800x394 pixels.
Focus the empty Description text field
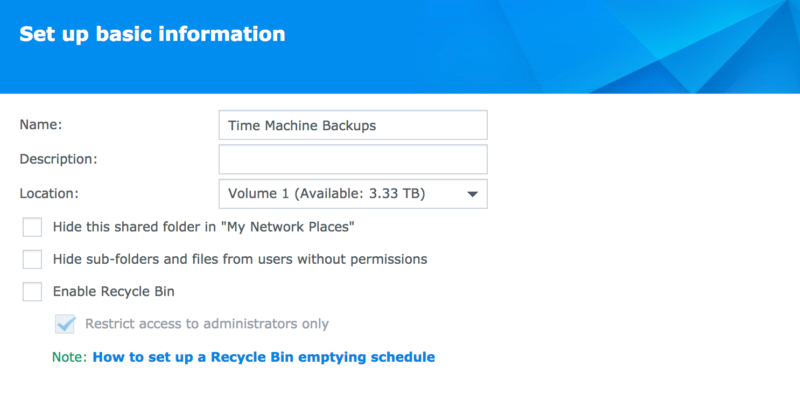pos(353,159)
